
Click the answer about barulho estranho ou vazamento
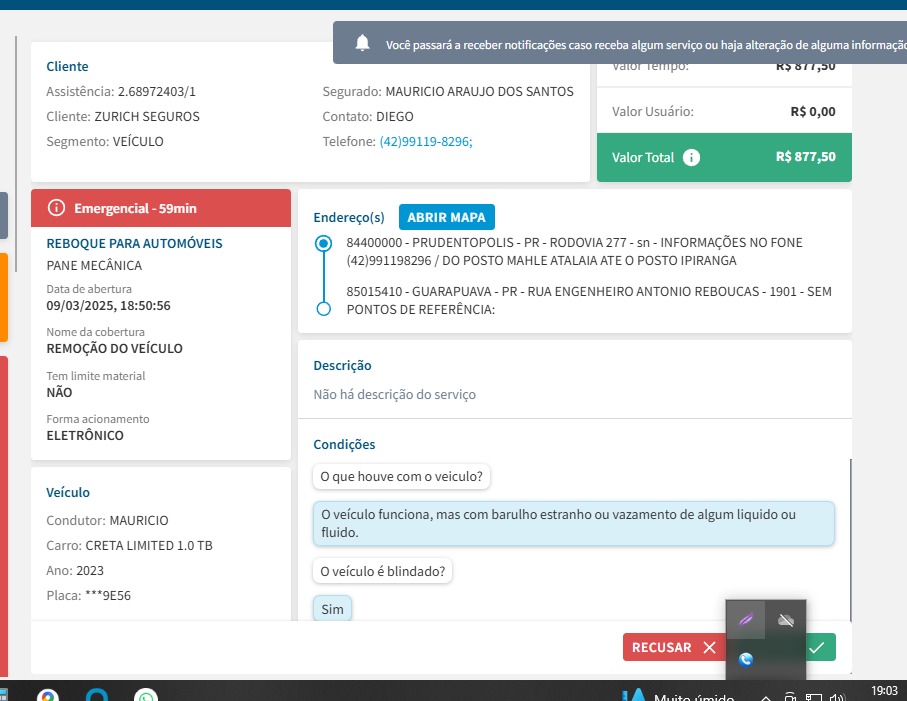[574, 523]
